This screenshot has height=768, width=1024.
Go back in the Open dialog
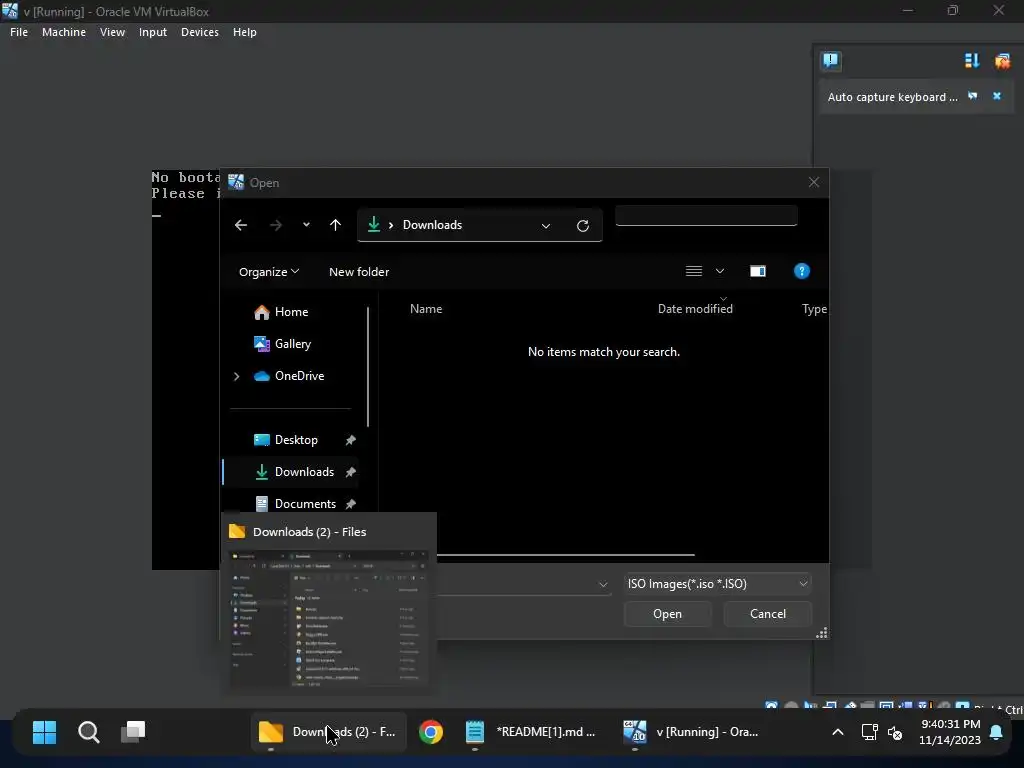(x=241, y=225)
